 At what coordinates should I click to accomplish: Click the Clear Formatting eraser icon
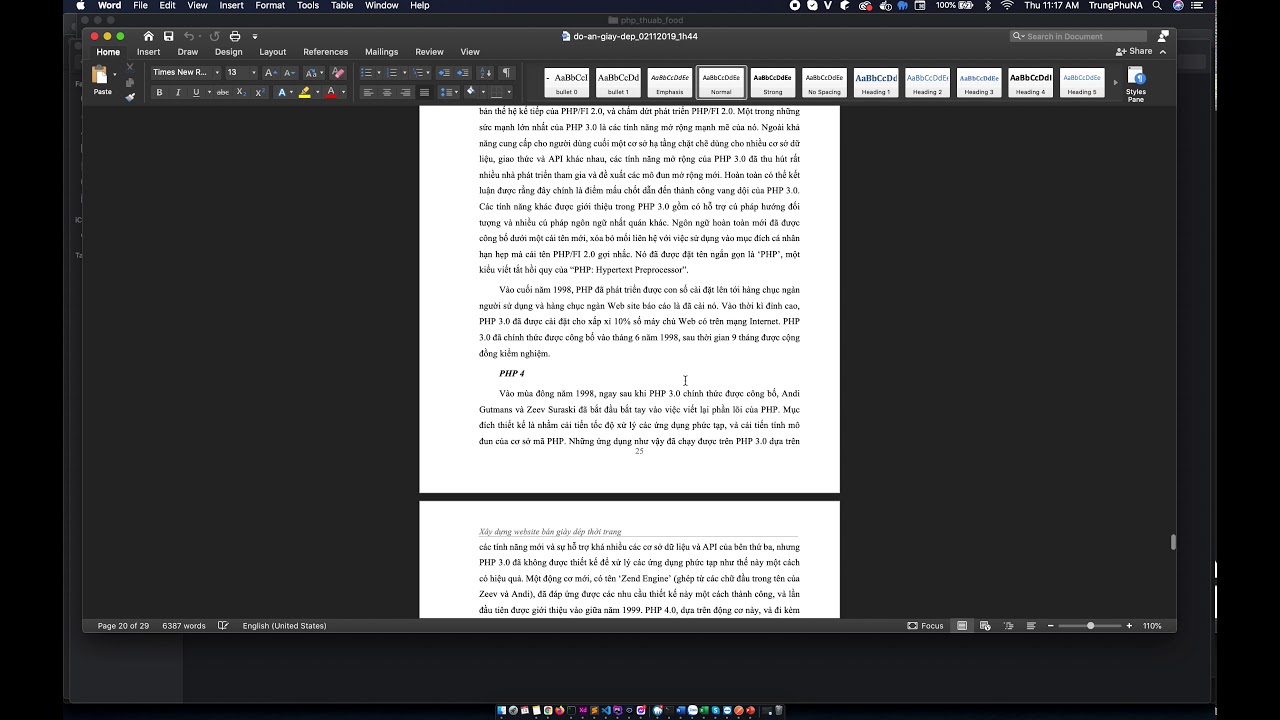click(338, 73)
